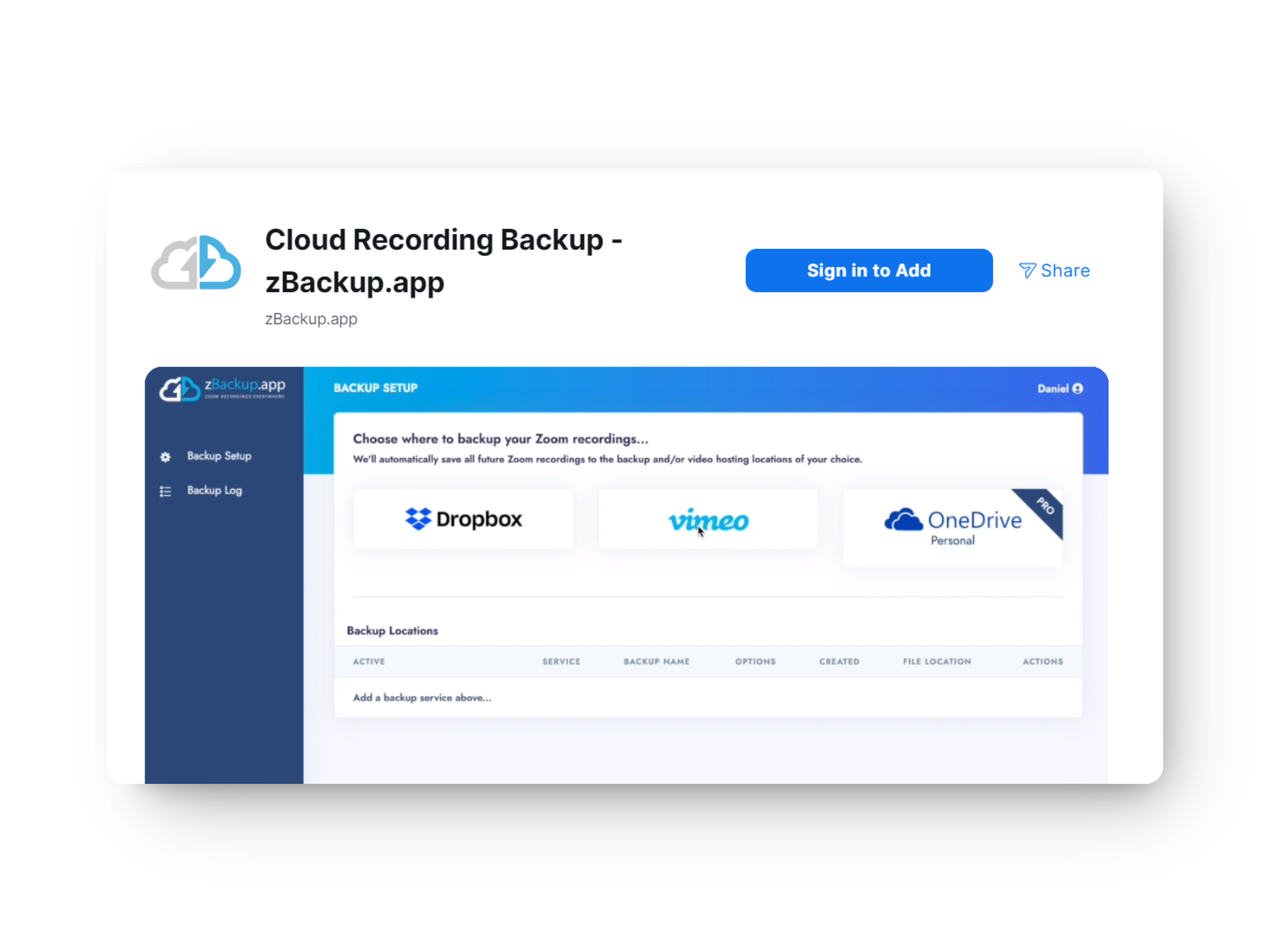Viewport: 1270px width, 952px height.
Task: Click the Daniel user avatar icon
Action: [x=1078, y=389]
